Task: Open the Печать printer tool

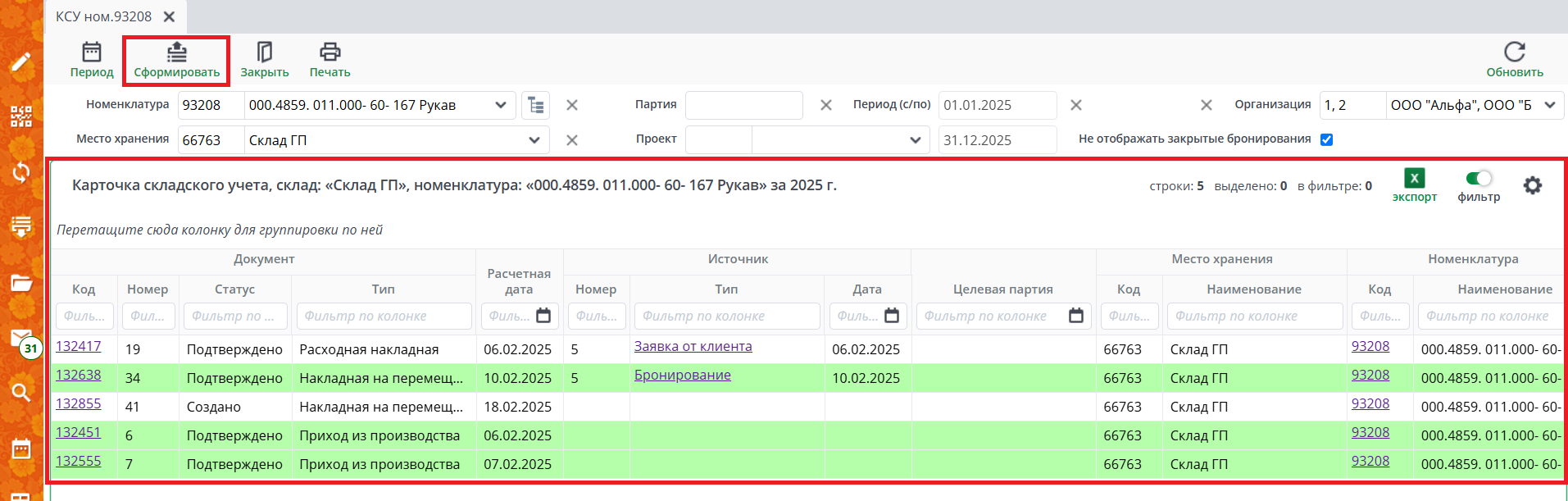Action: pos(330,52)
